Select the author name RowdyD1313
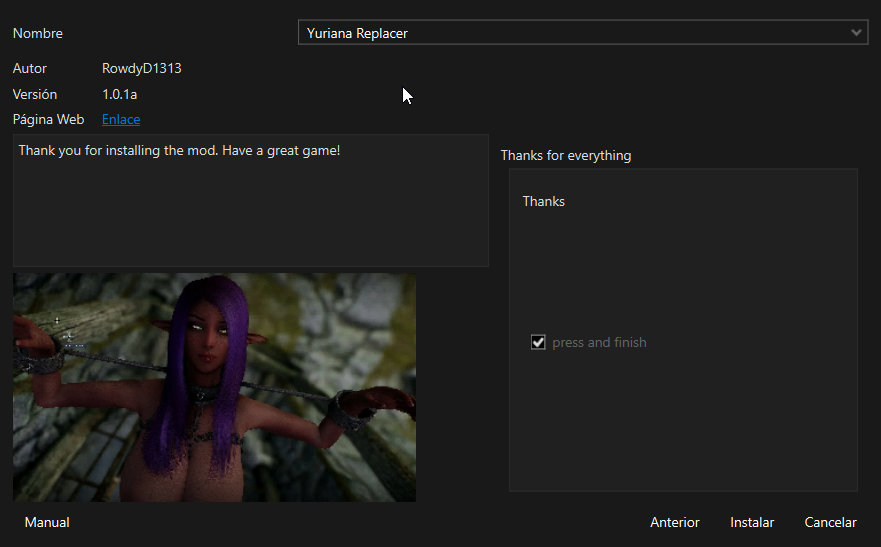This screenshot has height=547, width=881. click(x=142, y=69)
